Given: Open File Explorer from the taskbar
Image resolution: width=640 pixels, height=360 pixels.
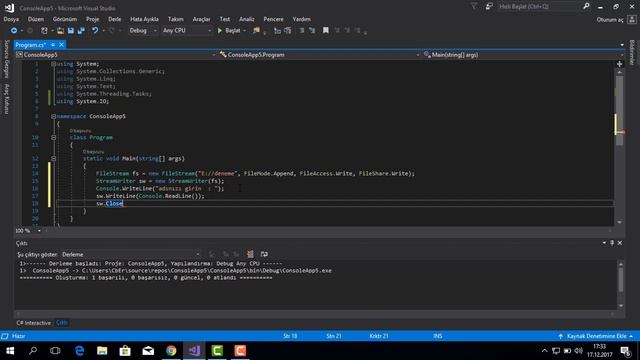Looking at the screenshot, I should point(102,351).
